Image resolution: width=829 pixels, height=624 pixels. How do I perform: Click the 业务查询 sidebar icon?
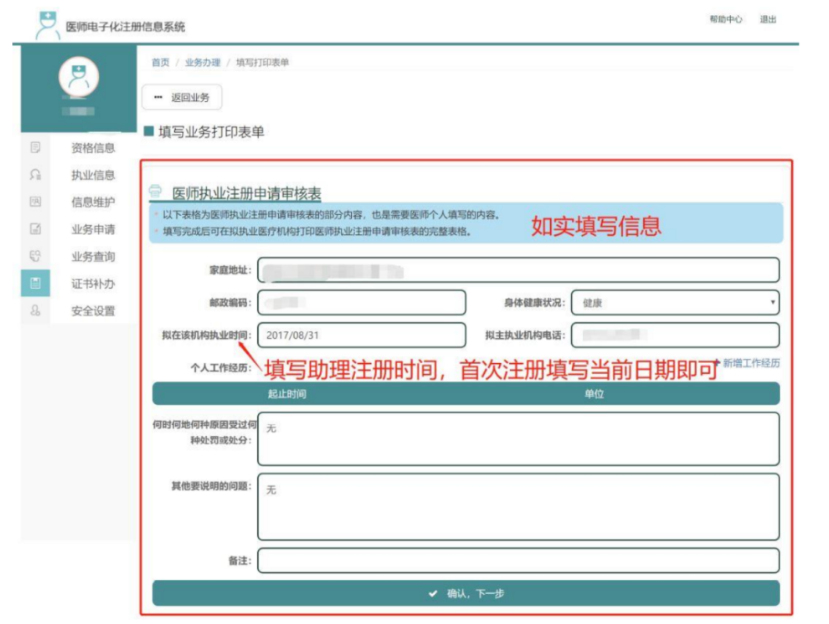pyautogui.click(x=35, y=256)
